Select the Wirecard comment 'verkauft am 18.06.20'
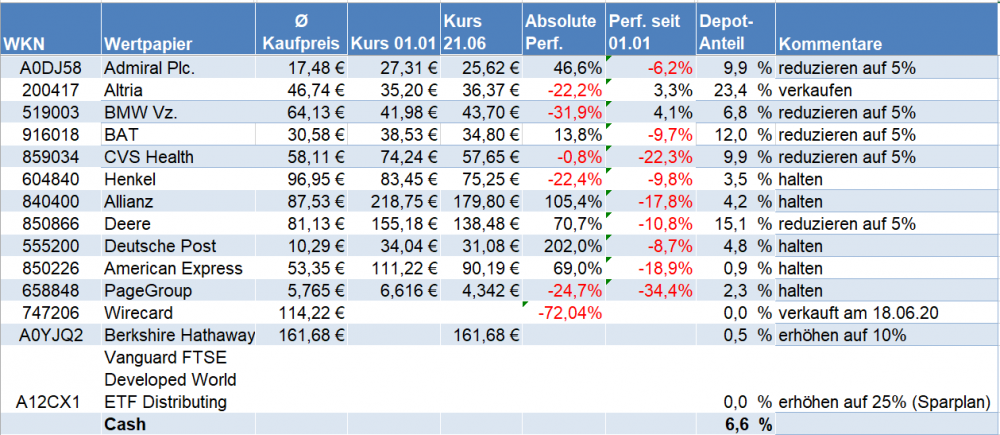Viewport: 1000px width, 435px height. tap(855, 313)
